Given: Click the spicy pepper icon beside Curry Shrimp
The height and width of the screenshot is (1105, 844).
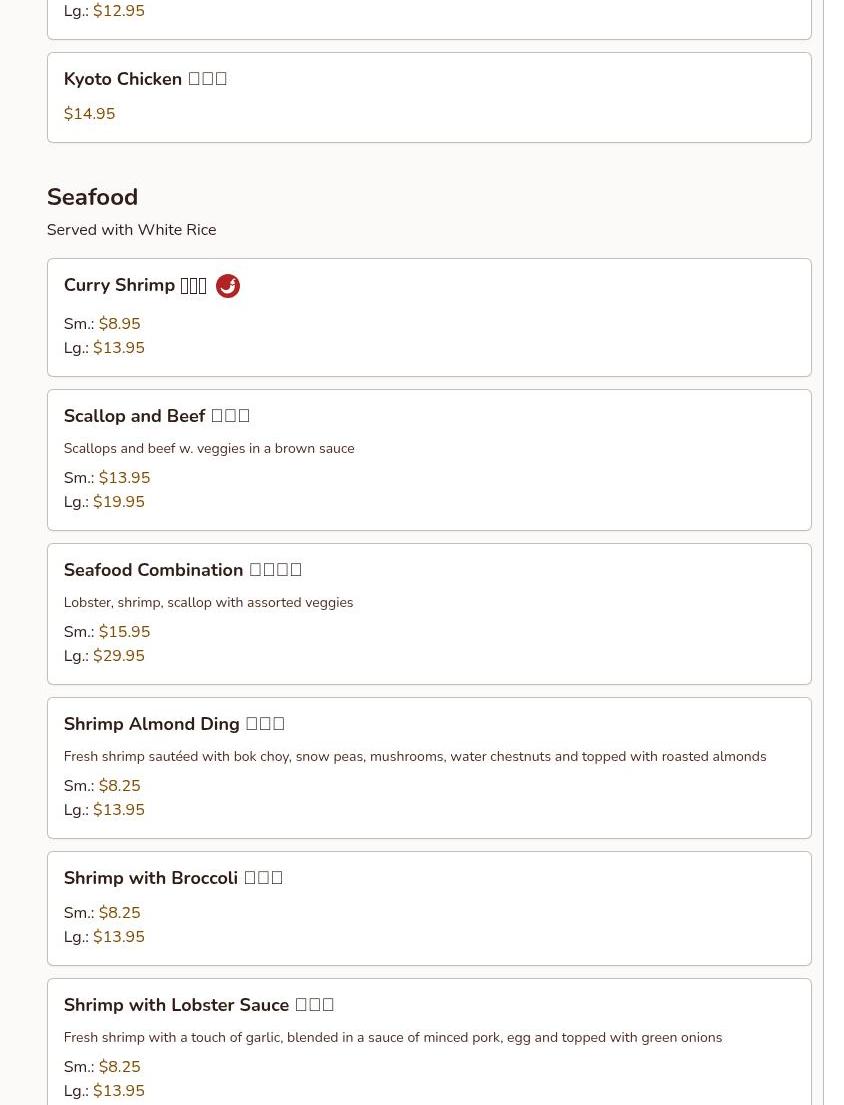Looking at the screenshot, I should (x=228, y=286).
